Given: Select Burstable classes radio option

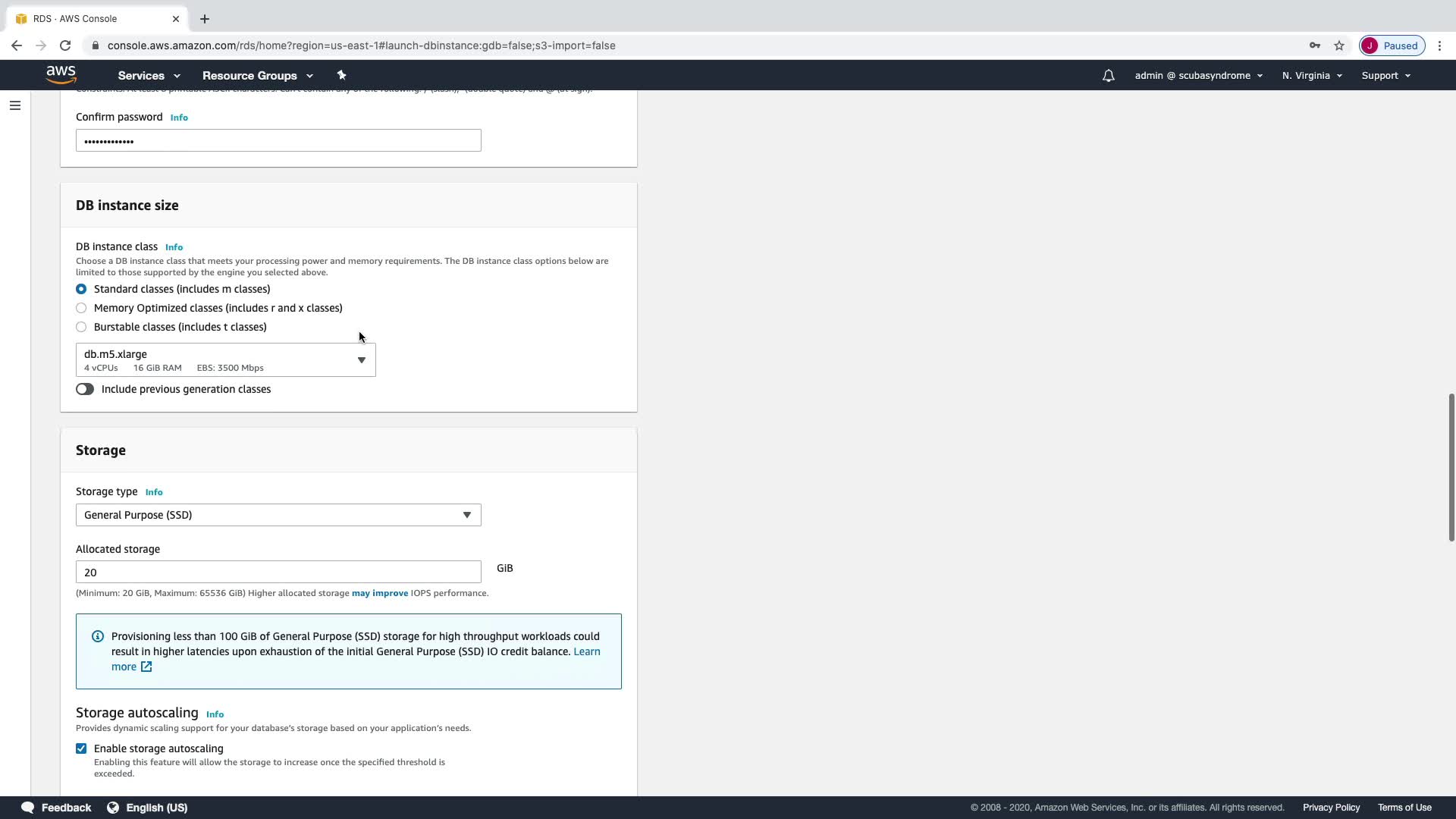Looking at the screenshot, I should coord(81,327).
